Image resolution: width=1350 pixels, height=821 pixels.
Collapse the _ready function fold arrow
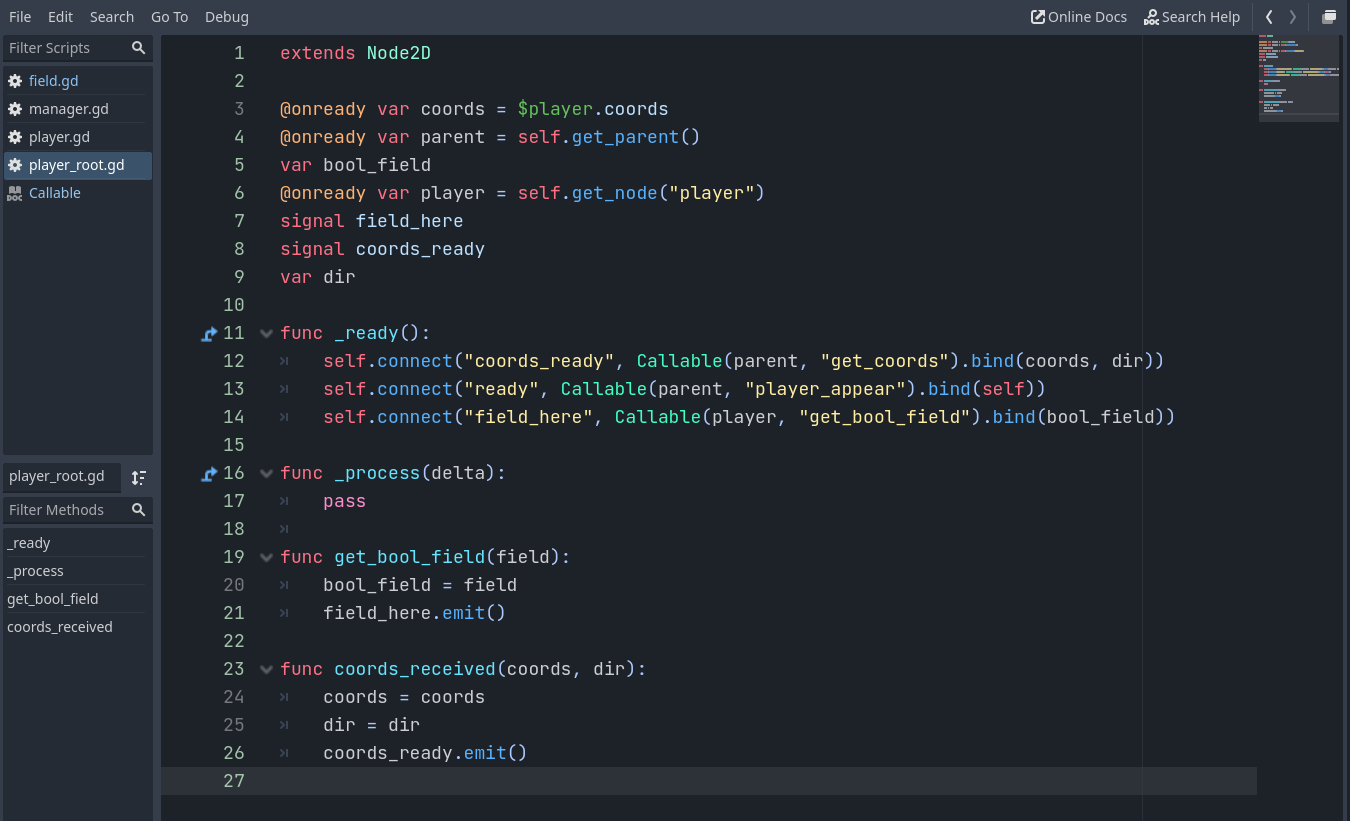pos(266,333)
